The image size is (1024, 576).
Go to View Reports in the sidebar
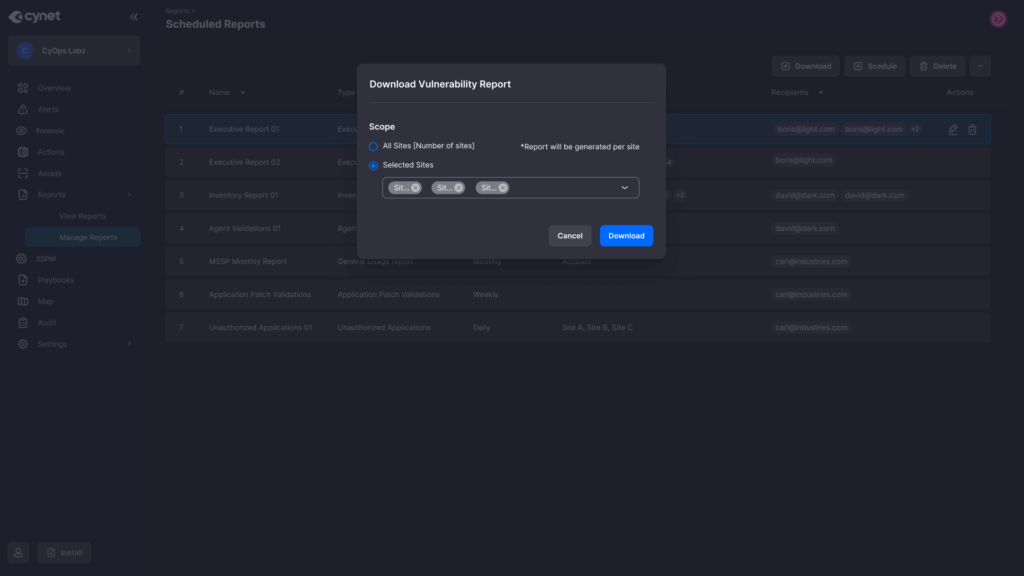82,216
